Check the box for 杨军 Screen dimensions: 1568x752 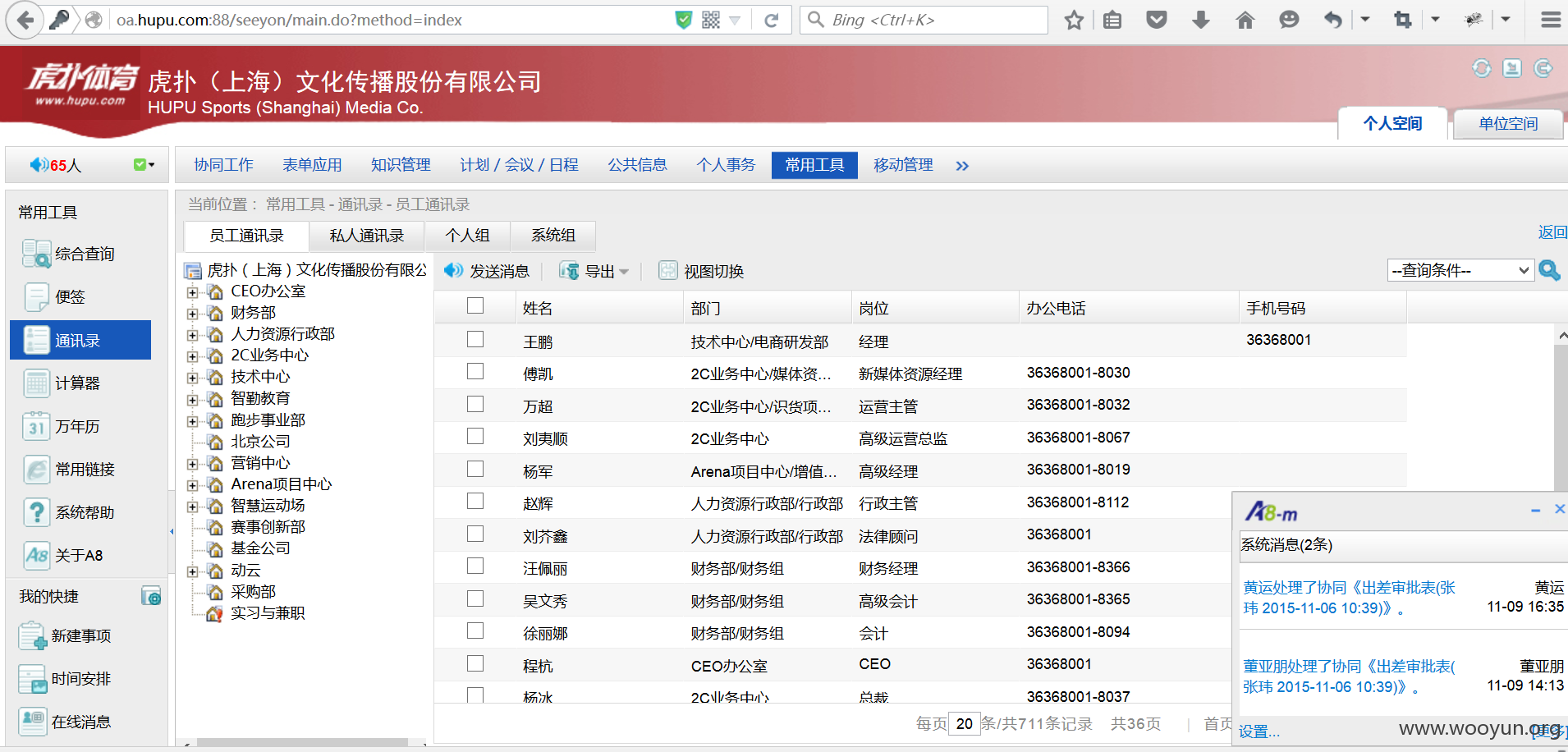475,469
